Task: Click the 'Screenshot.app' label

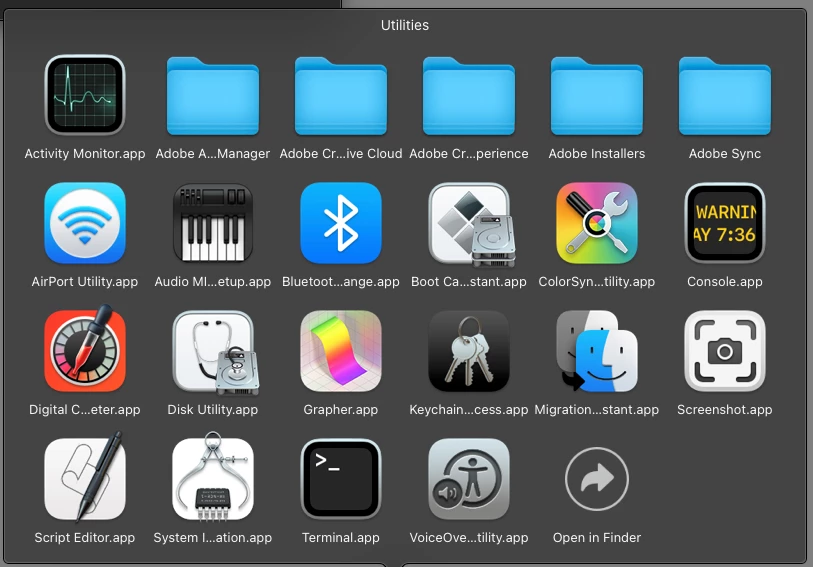Action: coord(725,409)
